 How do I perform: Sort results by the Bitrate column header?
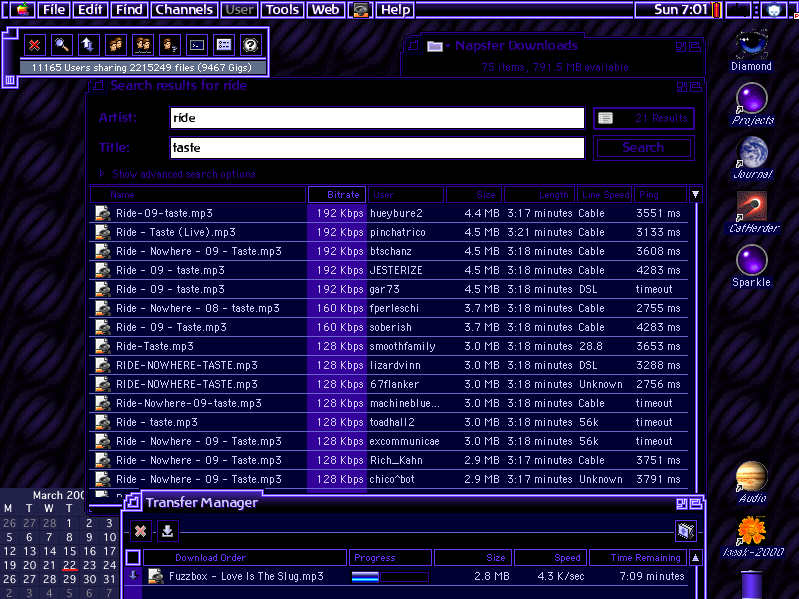point(336,195)
